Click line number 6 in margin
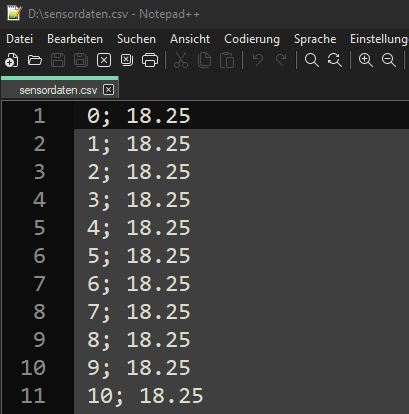The image size is (409, 414). tap(39, 256)
